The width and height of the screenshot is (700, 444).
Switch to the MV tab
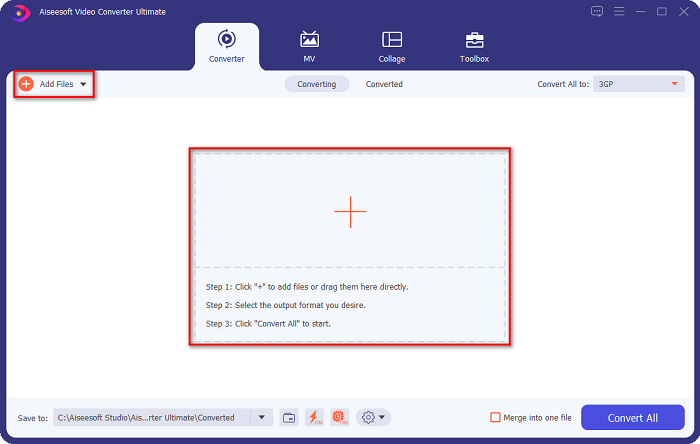tap(309, 46)
